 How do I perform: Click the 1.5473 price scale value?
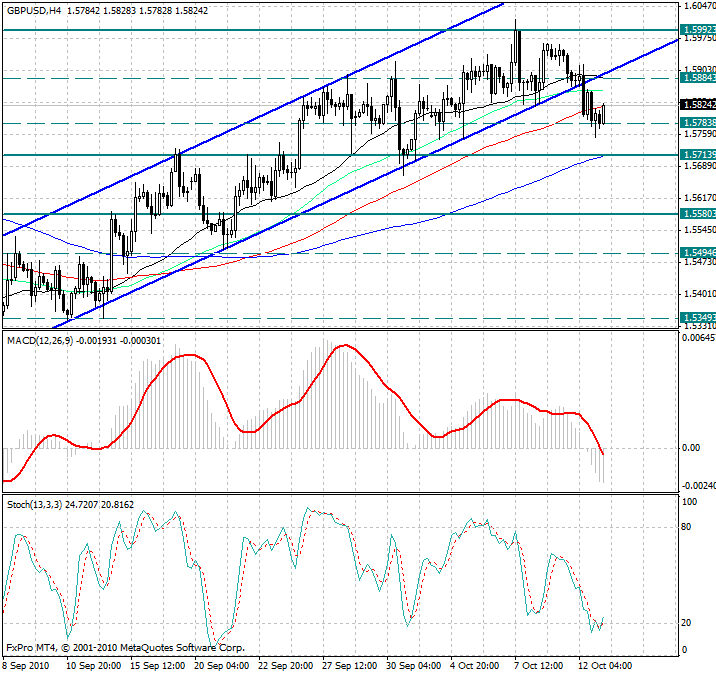pyautogui.click(x=700, y=262)
